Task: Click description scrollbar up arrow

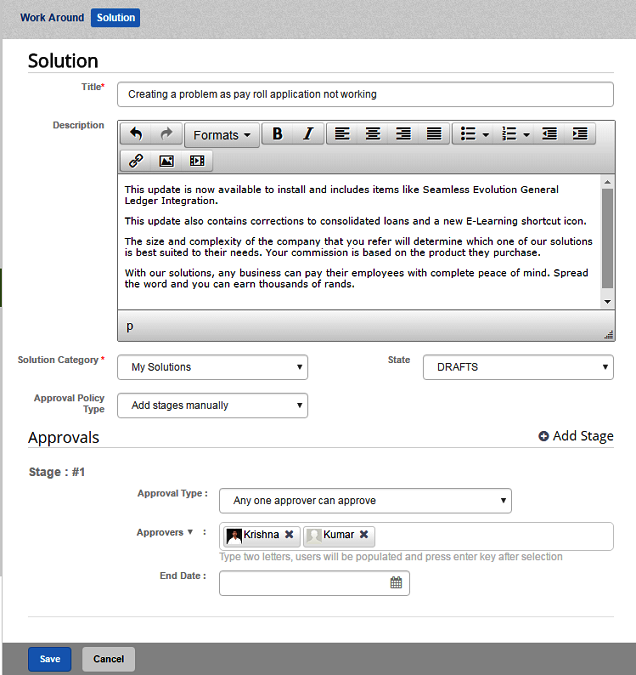Action: pyautogui.click(x=608, y=182)
